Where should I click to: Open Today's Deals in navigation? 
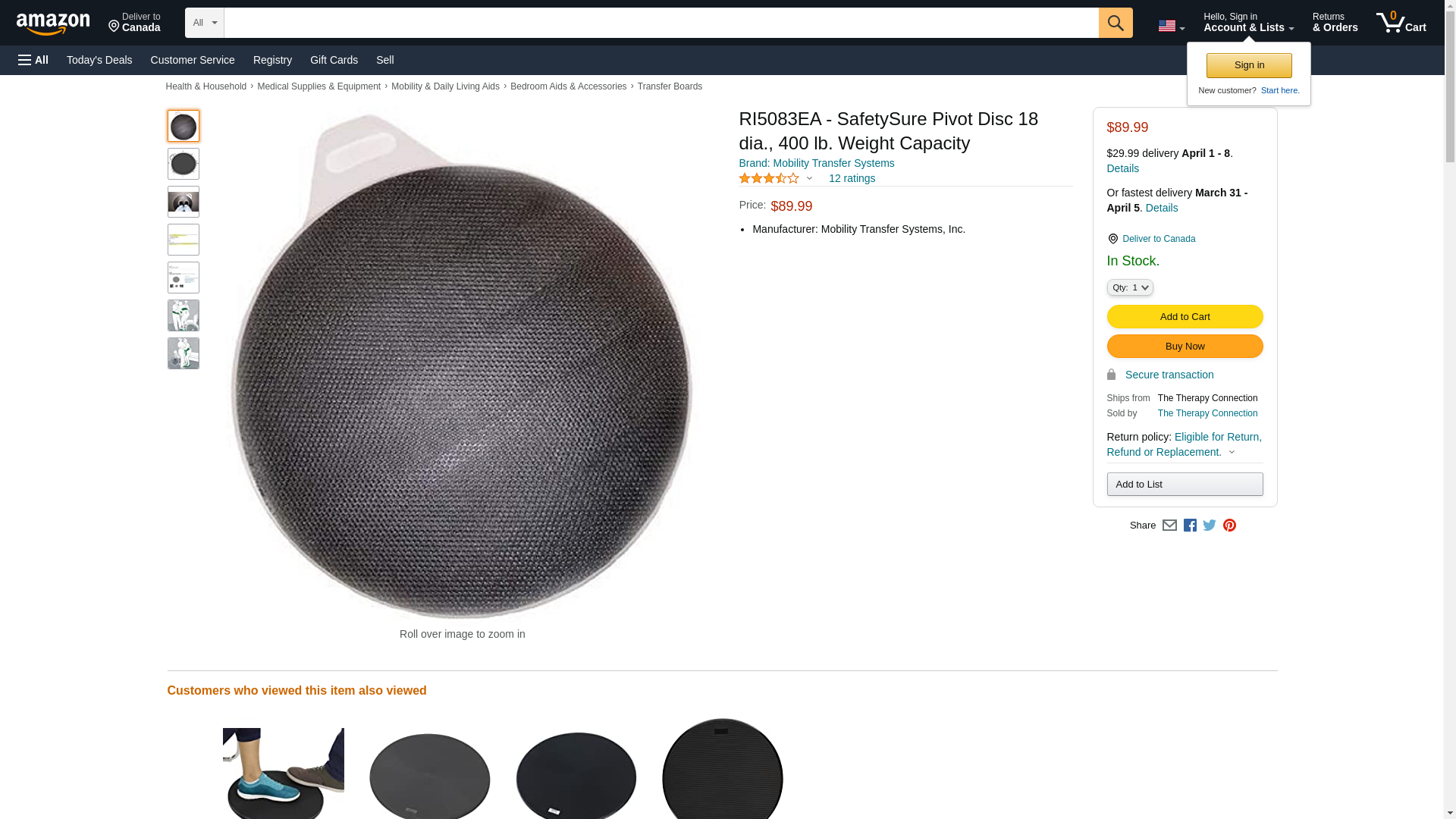click(99, 60)
